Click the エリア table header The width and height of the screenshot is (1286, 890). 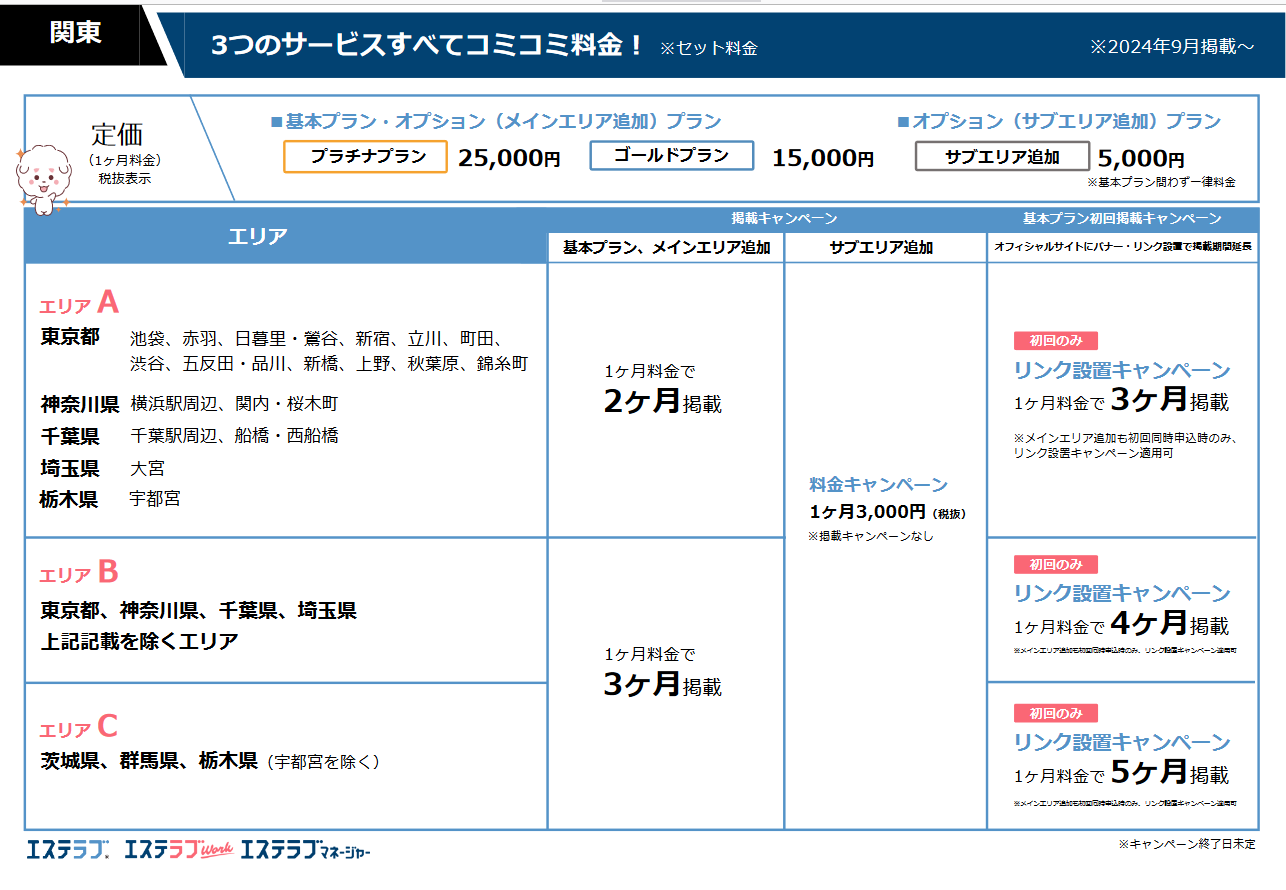(x=257, y=236)
